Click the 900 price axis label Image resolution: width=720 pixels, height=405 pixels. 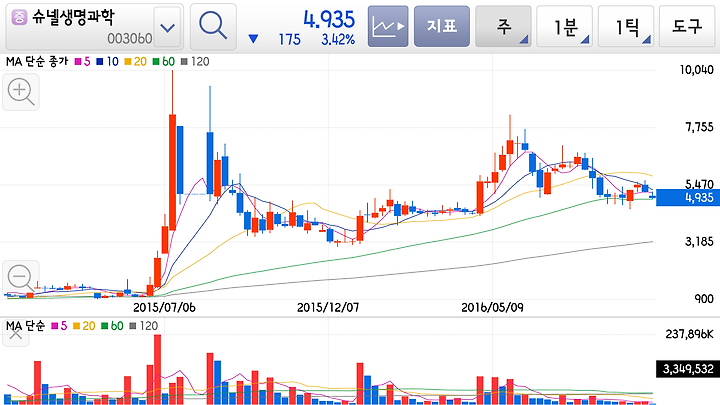point(704,299)
